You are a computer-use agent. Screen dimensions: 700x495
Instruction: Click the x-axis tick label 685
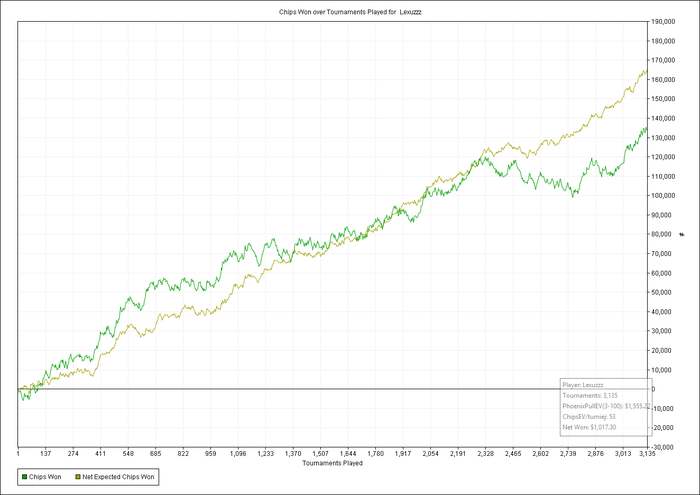155,453
